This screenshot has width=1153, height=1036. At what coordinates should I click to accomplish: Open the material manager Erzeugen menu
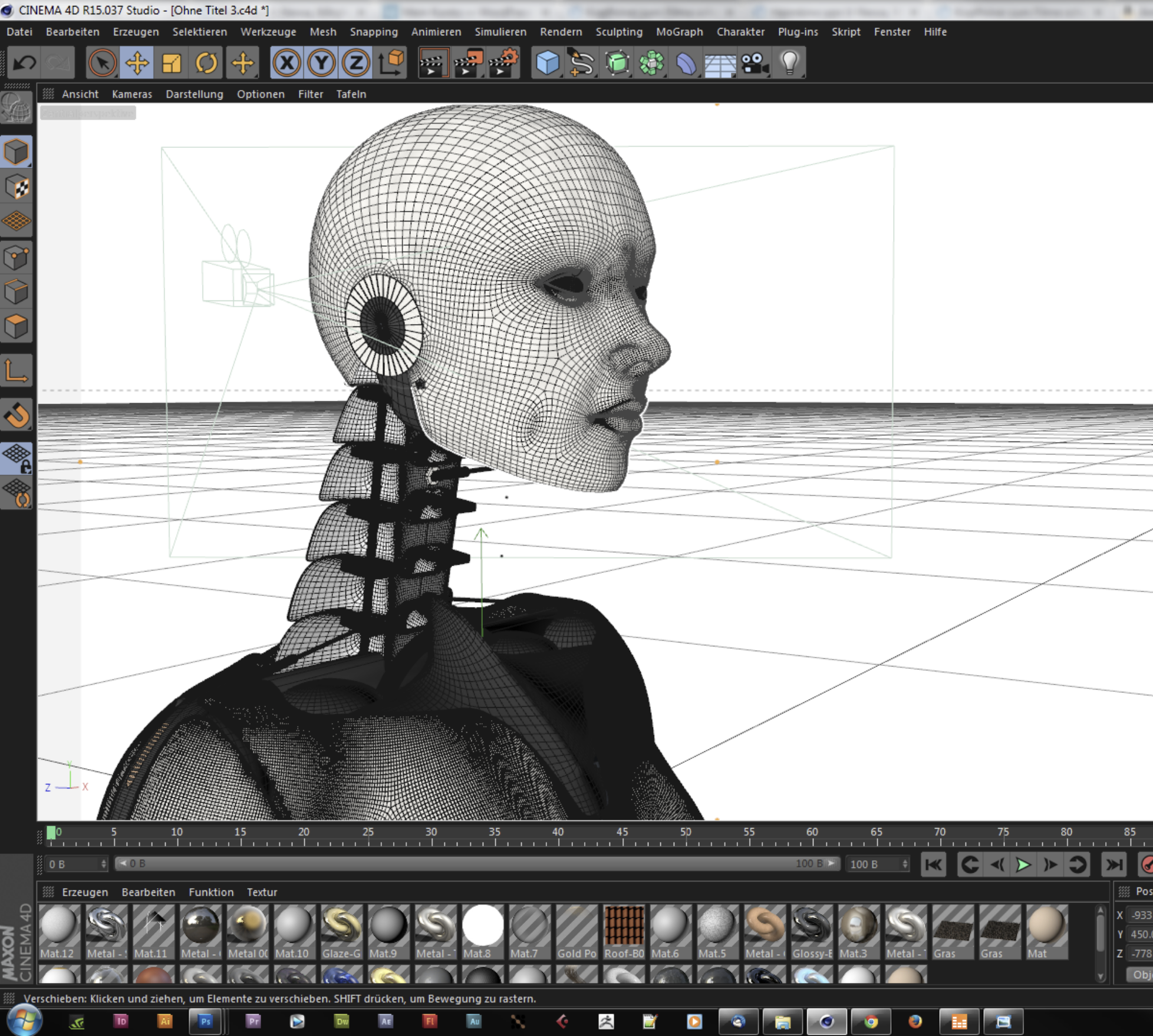85,892
